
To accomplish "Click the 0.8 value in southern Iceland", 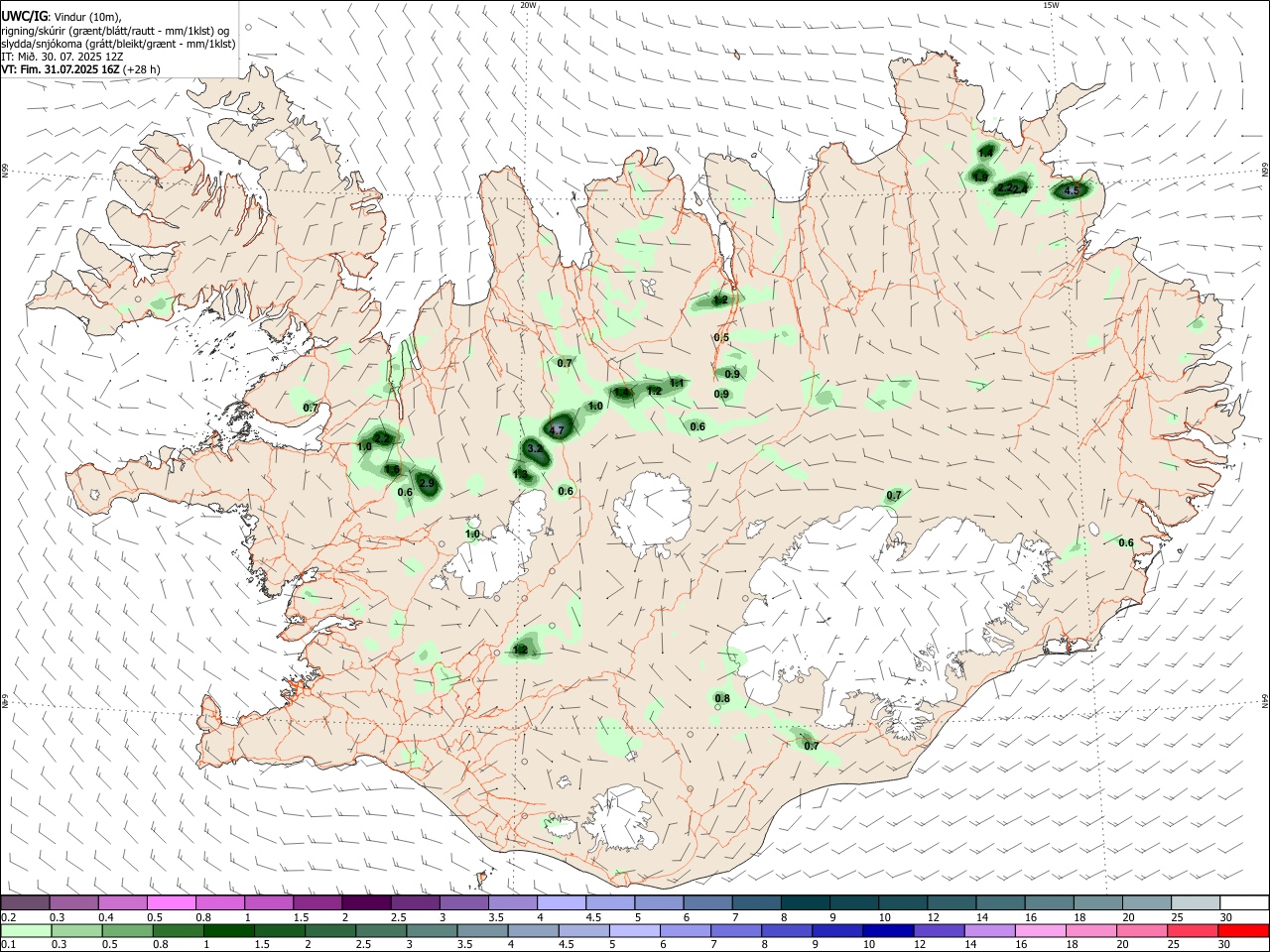I will tap(722, 699).
